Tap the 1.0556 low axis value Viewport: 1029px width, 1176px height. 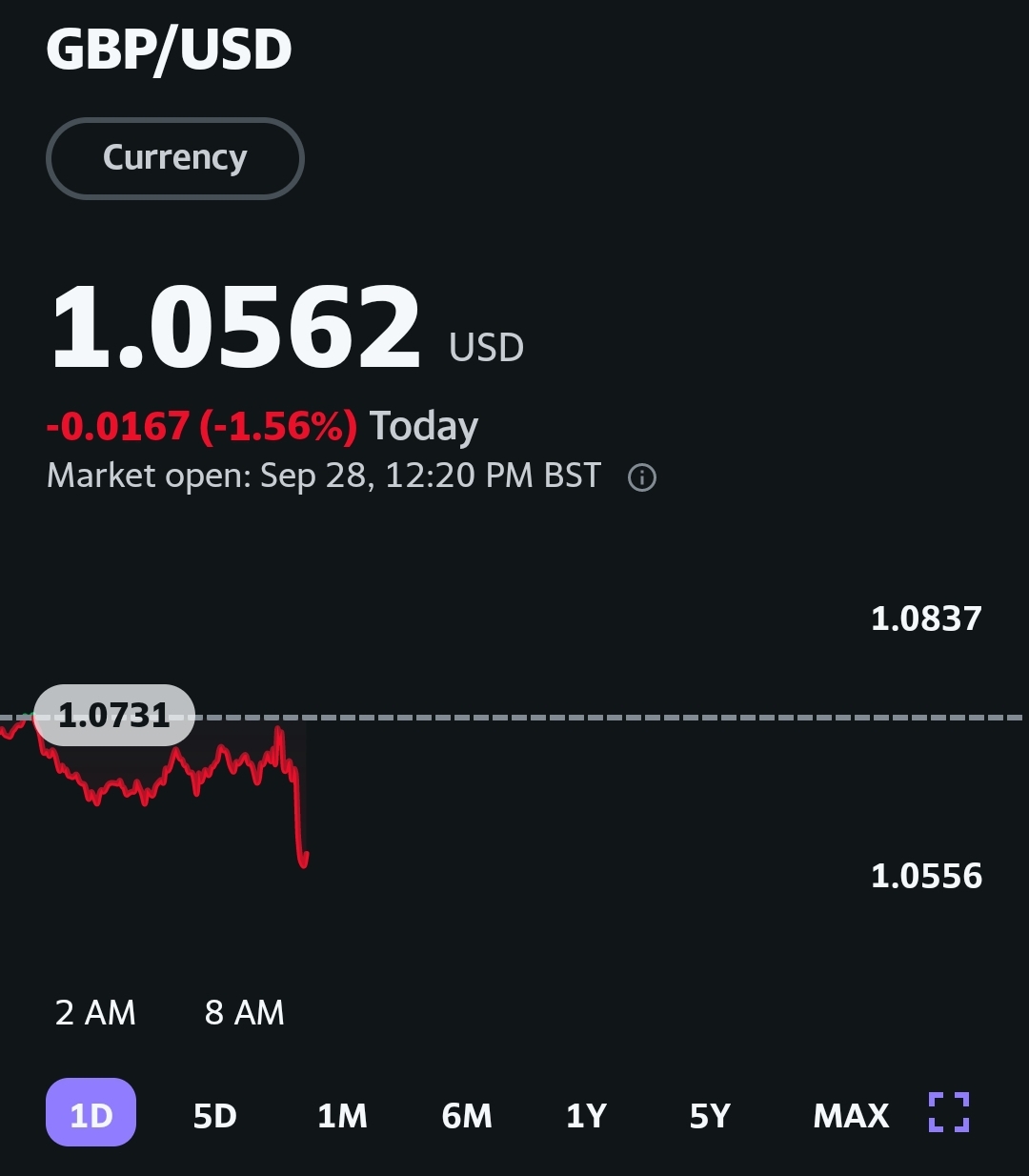coord(926,876)
